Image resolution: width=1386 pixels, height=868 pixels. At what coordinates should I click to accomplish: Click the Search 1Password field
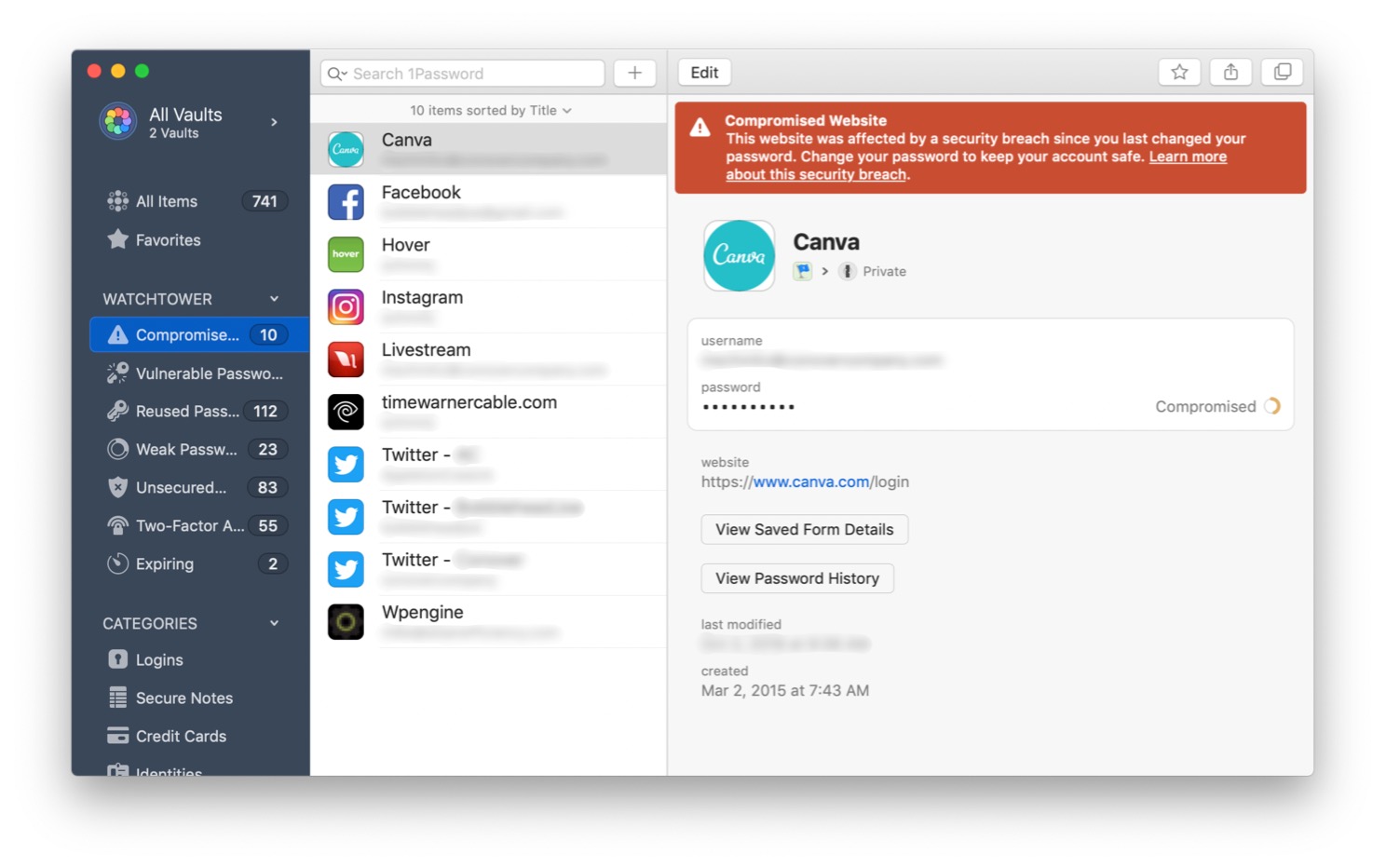pyautogui.click(x=463, y=74)
